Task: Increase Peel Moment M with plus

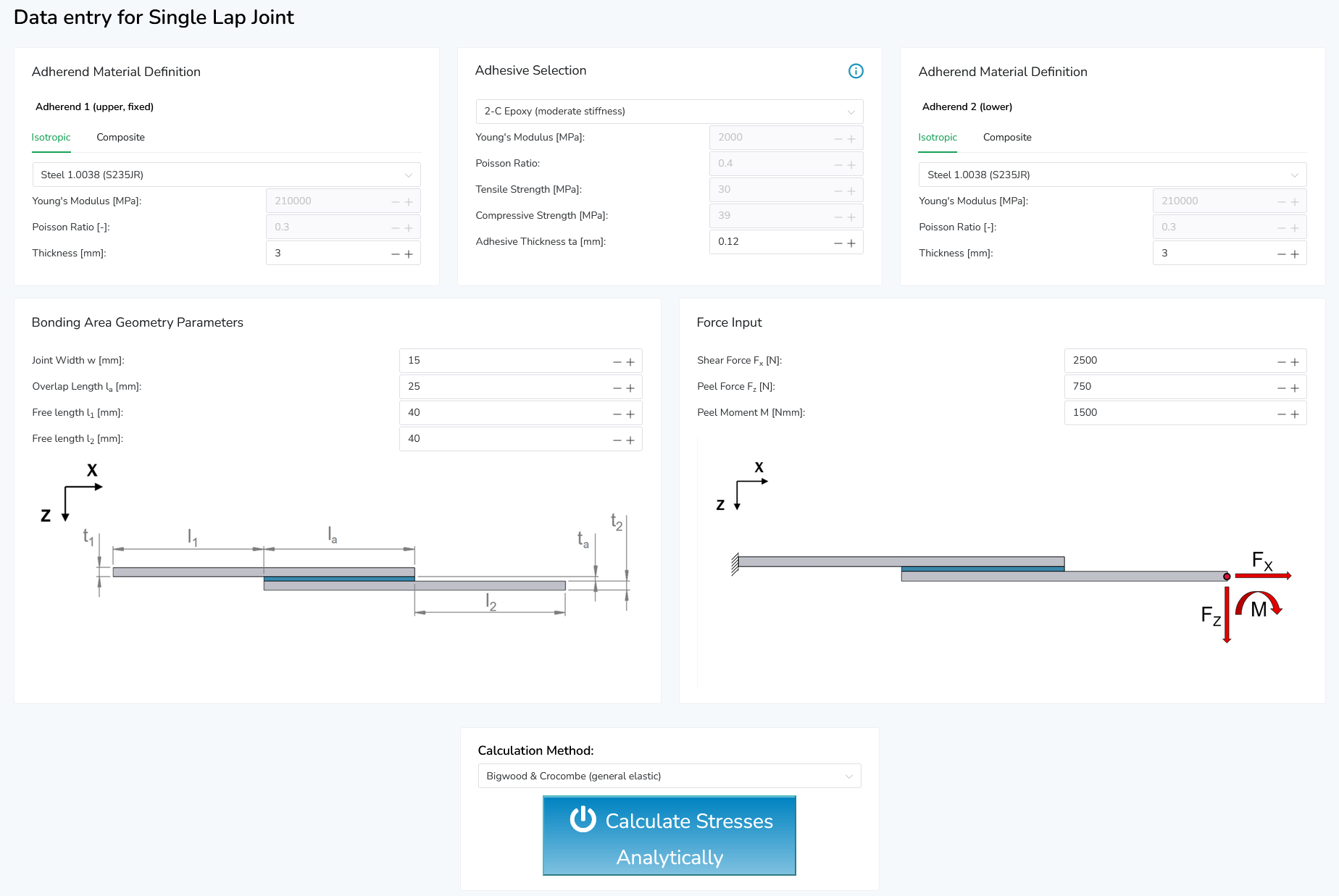Action: click(1295, 414)
